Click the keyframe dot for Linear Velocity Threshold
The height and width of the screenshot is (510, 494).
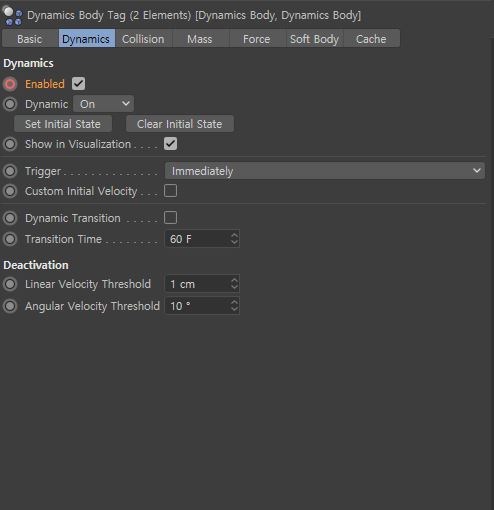[x=10, y=284]
